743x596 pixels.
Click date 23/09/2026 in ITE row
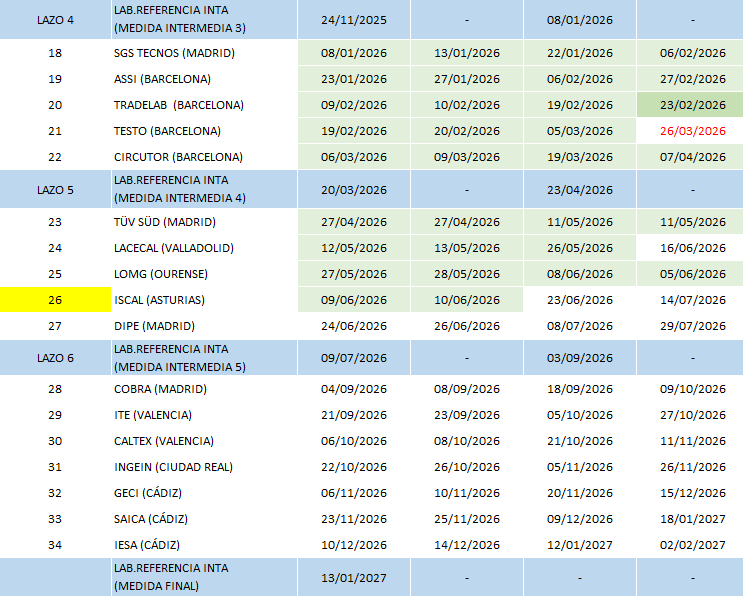coord(467,415)
